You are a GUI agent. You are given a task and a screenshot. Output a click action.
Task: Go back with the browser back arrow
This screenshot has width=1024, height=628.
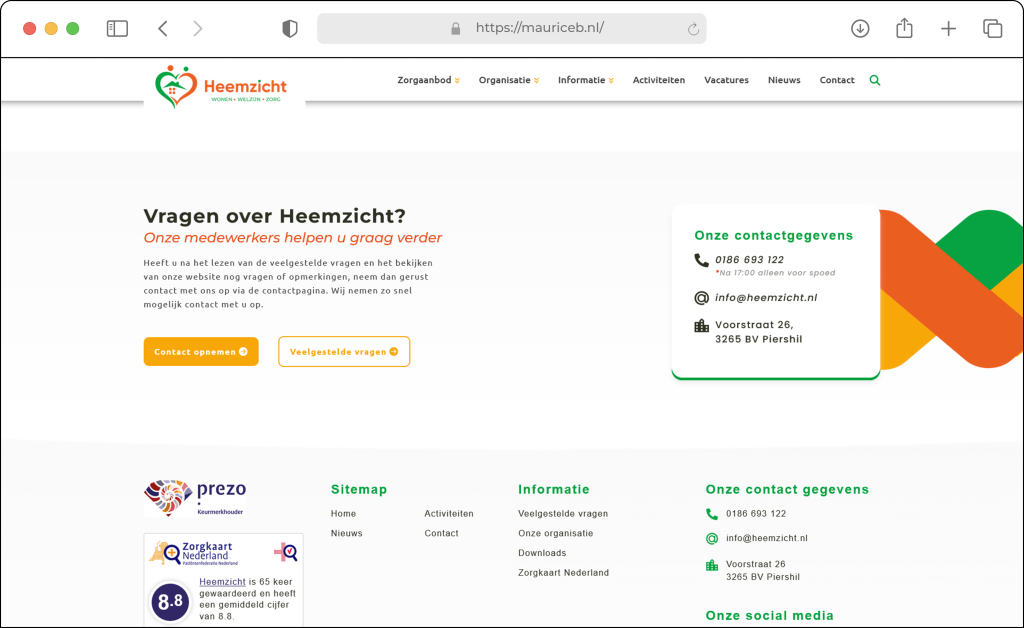pyautogui.click(x=163, y=28)
